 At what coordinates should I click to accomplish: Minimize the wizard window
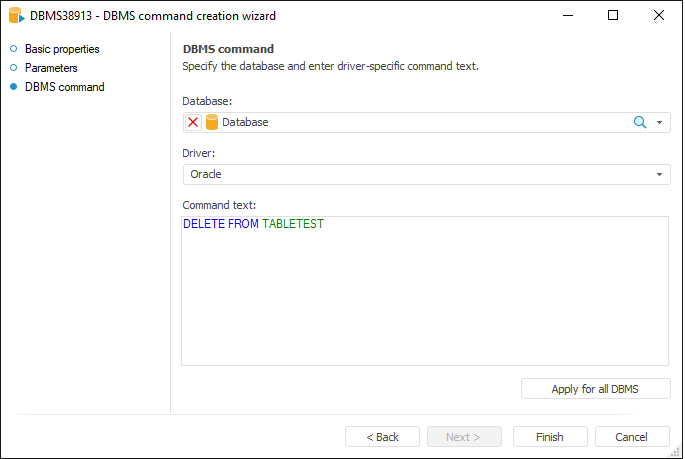point(568,16)
